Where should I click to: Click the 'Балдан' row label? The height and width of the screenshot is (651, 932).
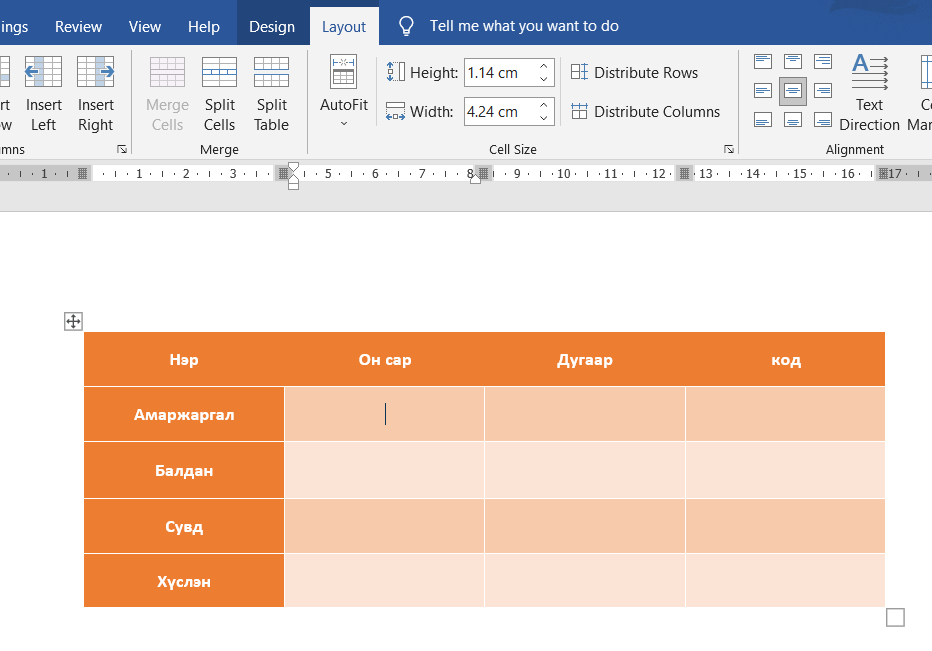184,470
